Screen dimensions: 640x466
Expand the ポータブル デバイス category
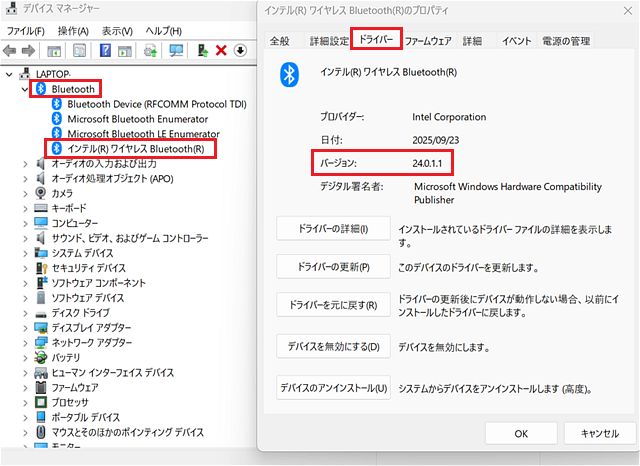[x=25, y=418]
